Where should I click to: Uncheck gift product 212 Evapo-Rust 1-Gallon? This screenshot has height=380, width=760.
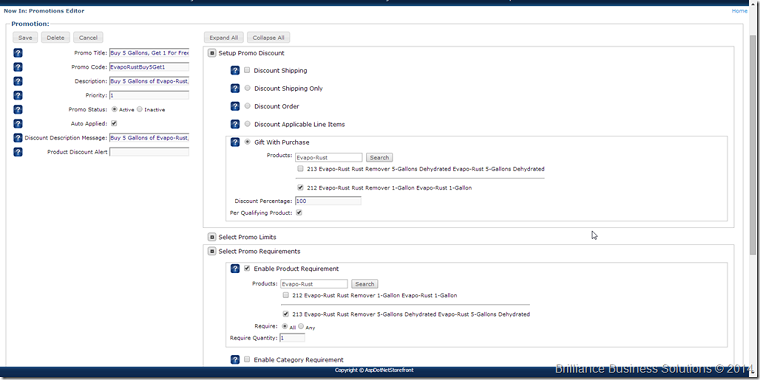click(301, 188)
